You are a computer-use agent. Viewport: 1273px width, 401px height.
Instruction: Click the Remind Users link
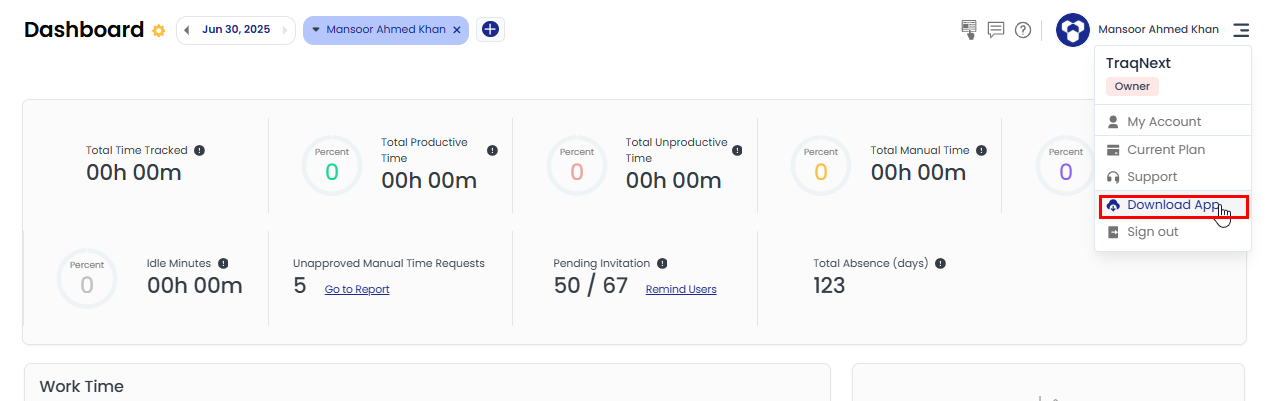(681, 290)
